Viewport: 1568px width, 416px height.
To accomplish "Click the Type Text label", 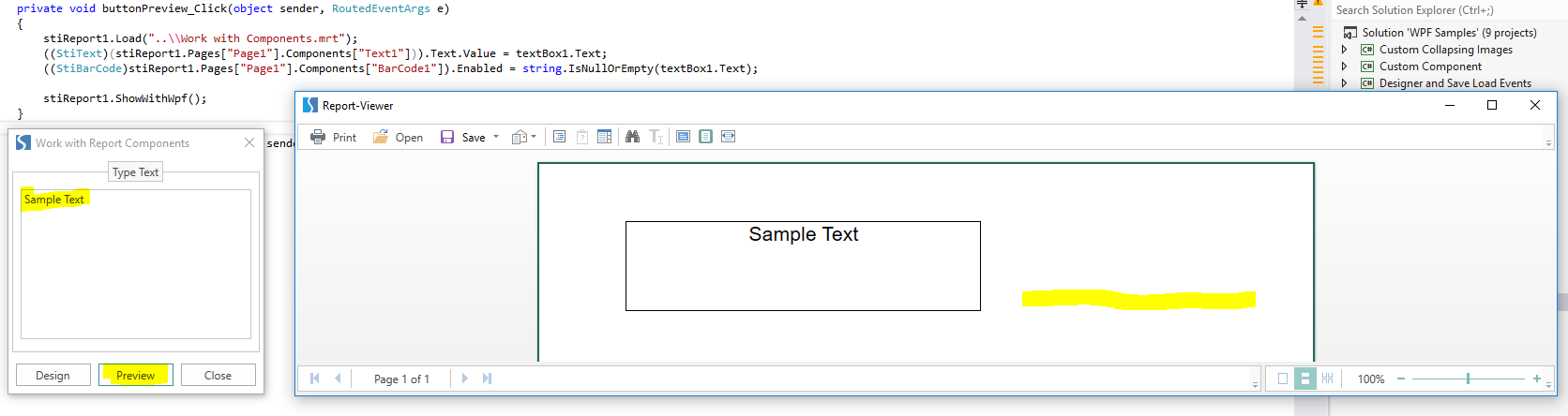I will coord(136,172).
